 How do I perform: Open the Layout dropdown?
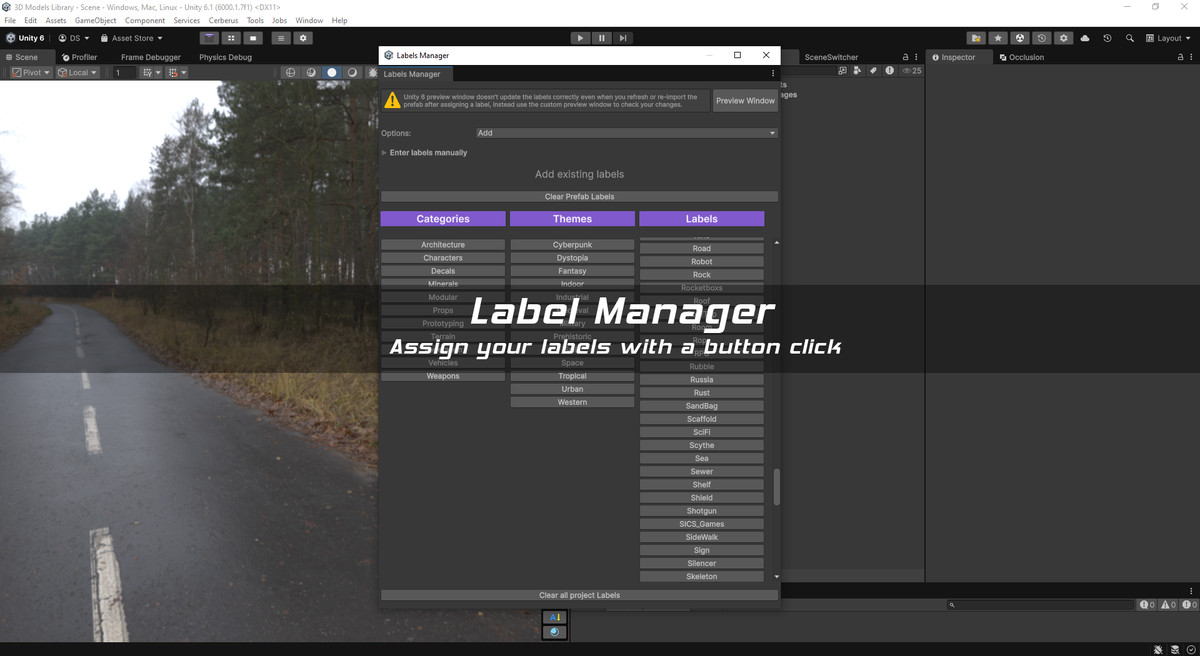click(x=1168, y=38)
